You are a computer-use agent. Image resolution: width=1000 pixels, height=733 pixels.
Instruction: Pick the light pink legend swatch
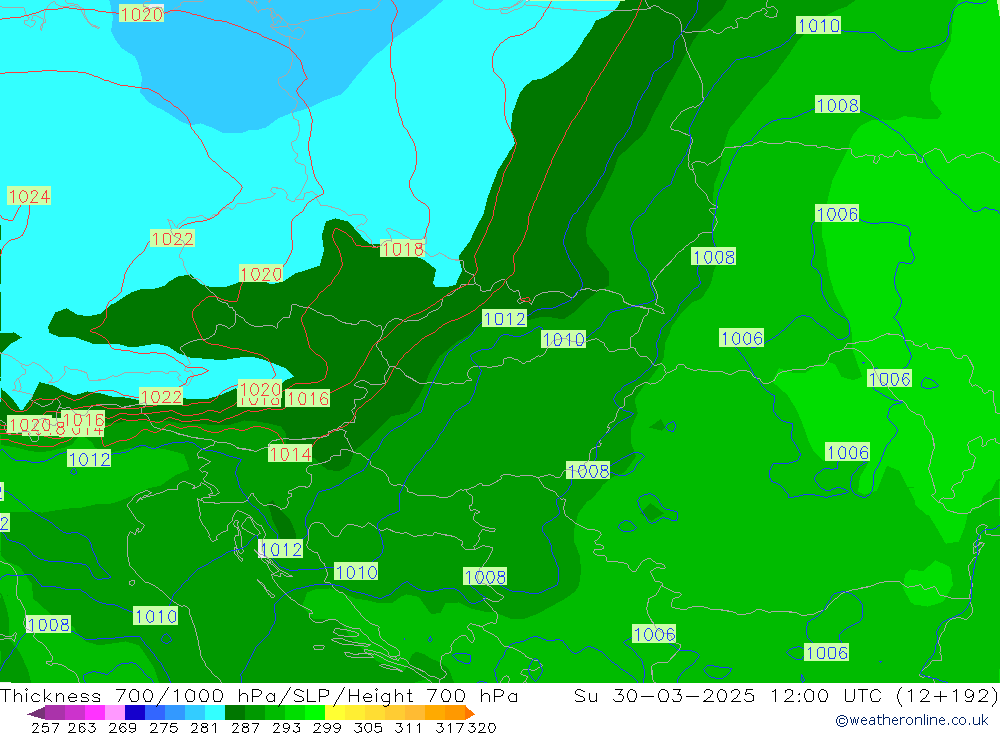click(115, 713)
